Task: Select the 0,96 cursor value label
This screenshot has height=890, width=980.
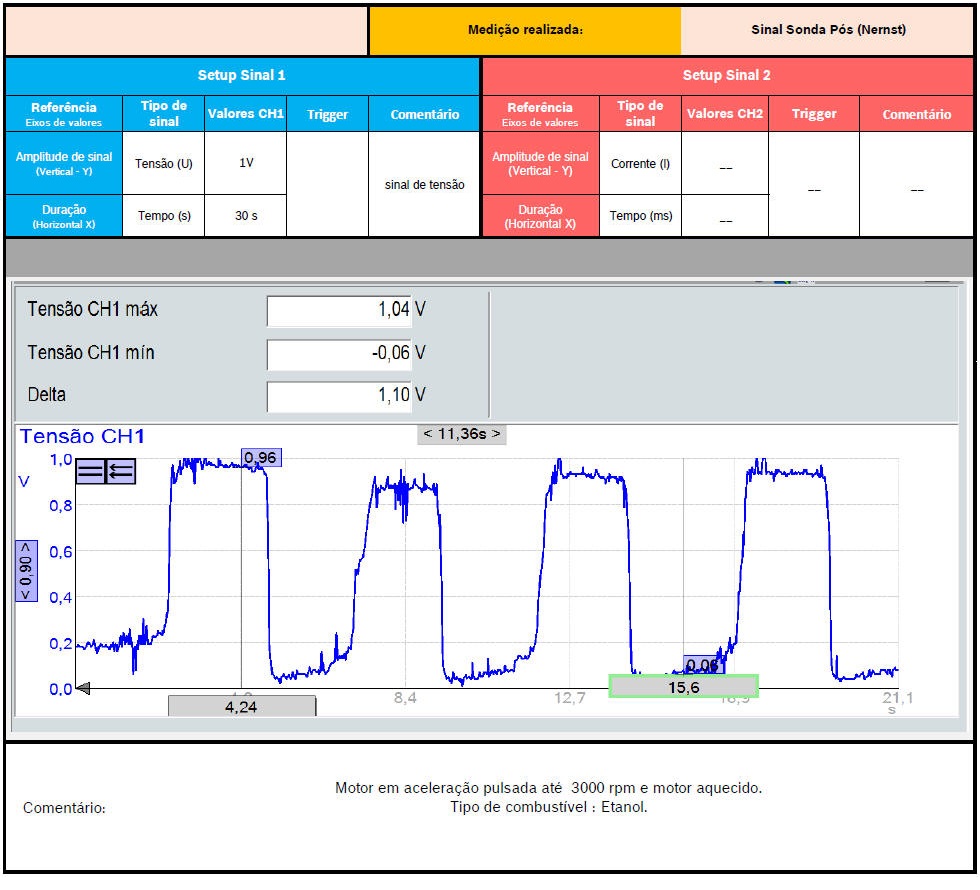Action: click(x=261, y=458)
